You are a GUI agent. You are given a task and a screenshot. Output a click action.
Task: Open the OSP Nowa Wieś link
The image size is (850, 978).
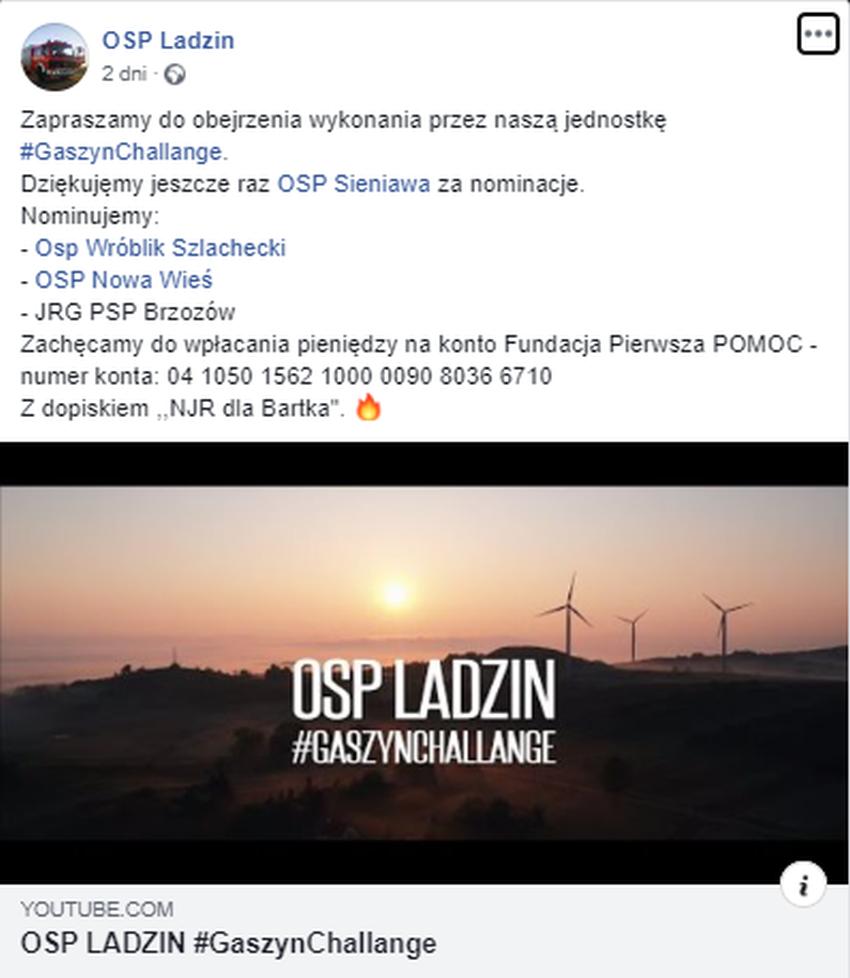coord(123,279)
